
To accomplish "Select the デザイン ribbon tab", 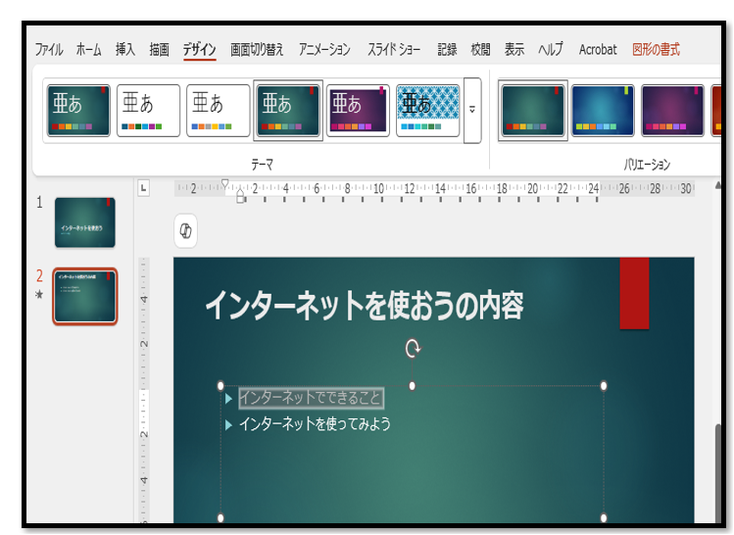I will coord(199,49).
